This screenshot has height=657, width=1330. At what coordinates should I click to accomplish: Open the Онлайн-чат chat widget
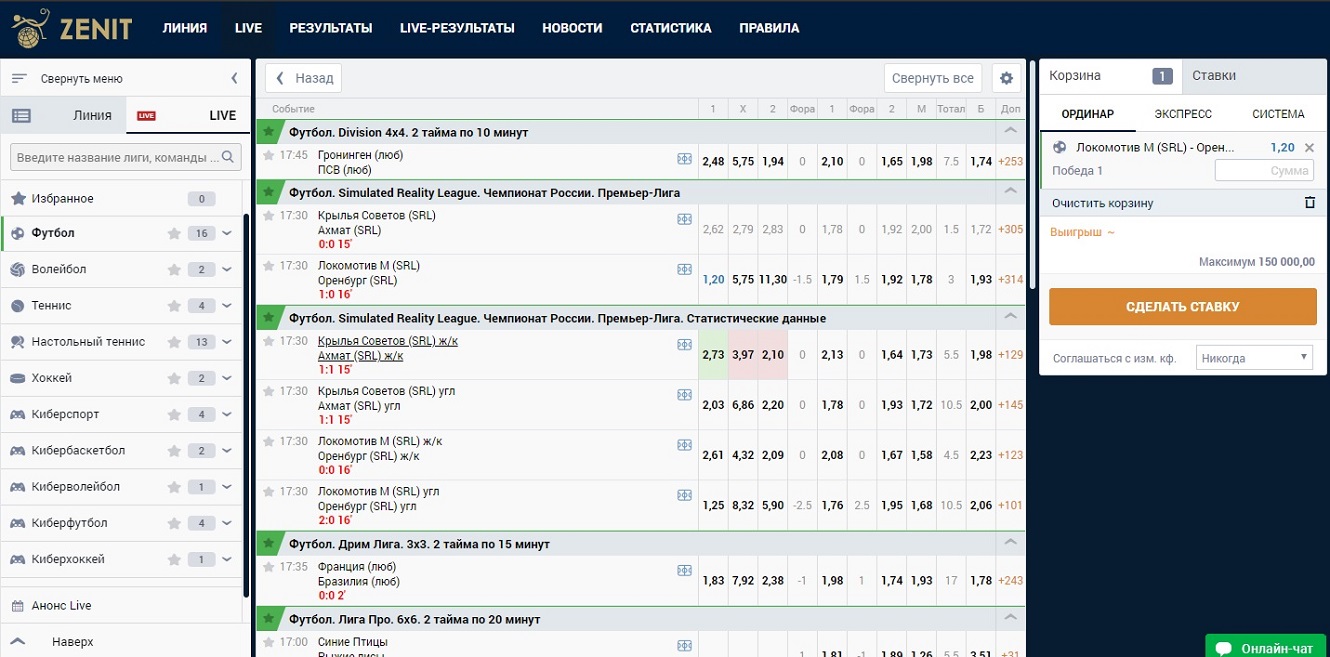point(1265,647)
